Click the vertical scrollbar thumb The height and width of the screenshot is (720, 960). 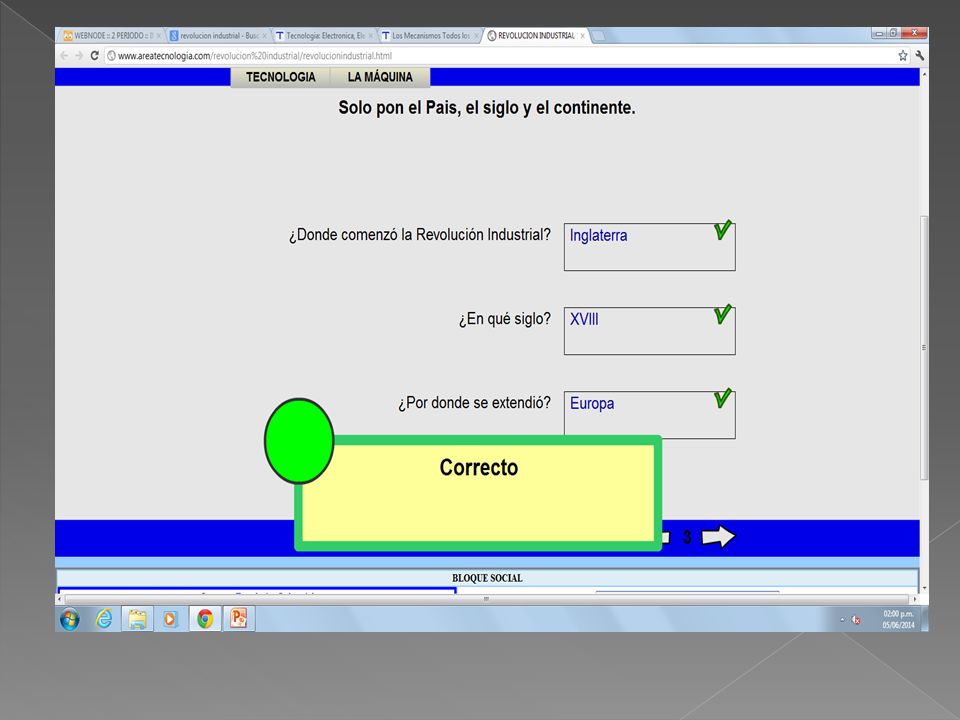point(924,348)
